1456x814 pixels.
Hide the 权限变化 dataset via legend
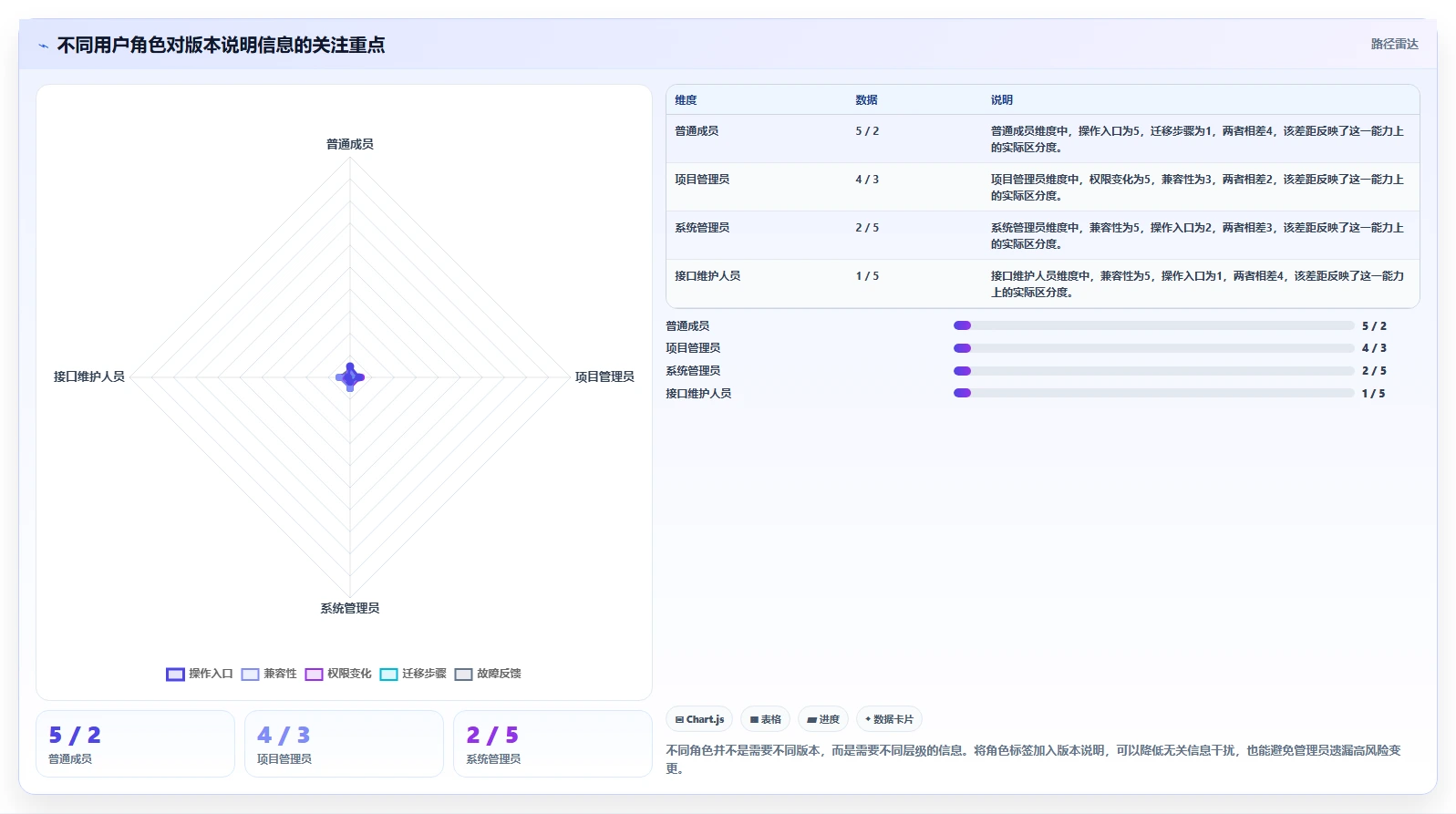(x=338, y=674)
